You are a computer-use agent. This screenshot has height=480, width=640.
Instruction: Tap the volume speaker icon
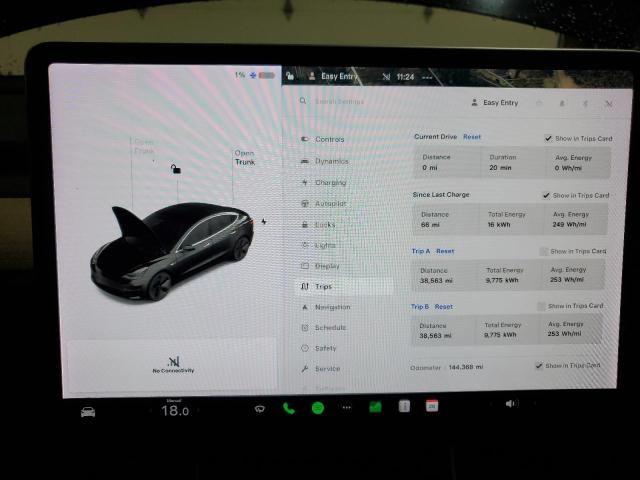(511, 404)
